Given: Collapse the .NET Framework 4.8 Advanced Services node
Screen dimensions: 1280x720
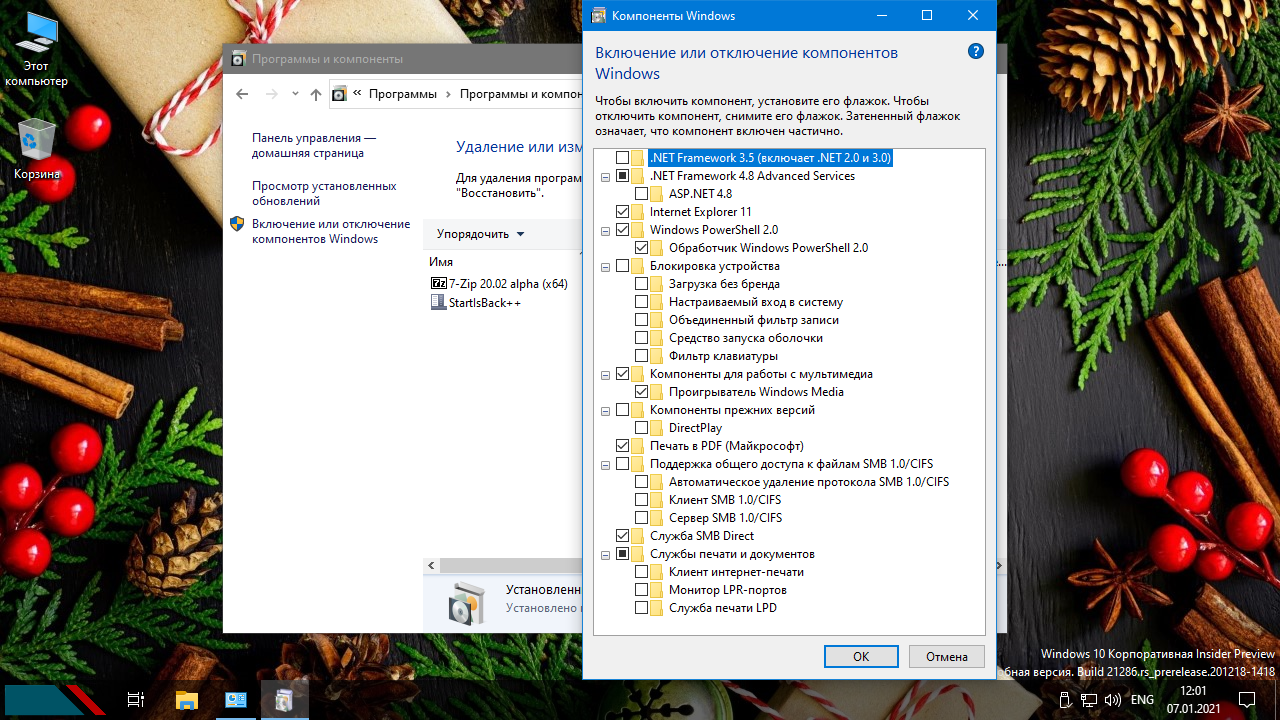Looking at the screenshot, I should coord(605,176).
